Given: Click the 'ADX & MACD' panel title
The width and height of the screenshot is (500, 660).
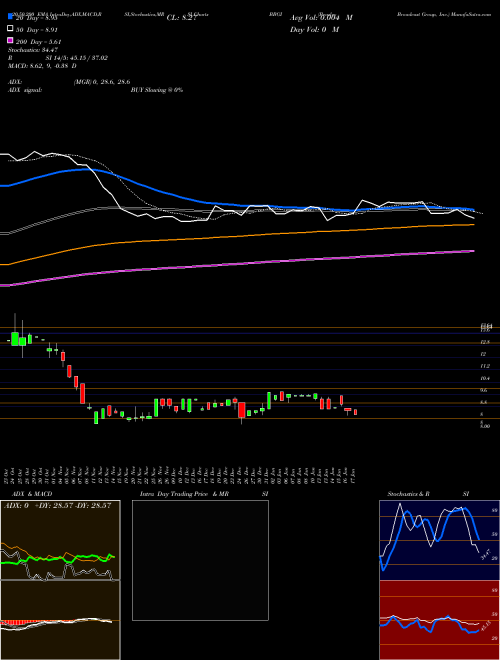Looking at the screenshot, I should pos(32,494).
